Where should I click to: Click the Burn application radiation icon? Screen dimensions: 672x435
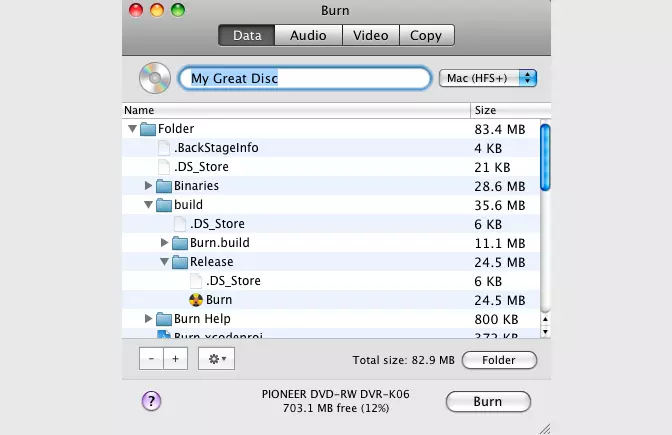(196, 300)
